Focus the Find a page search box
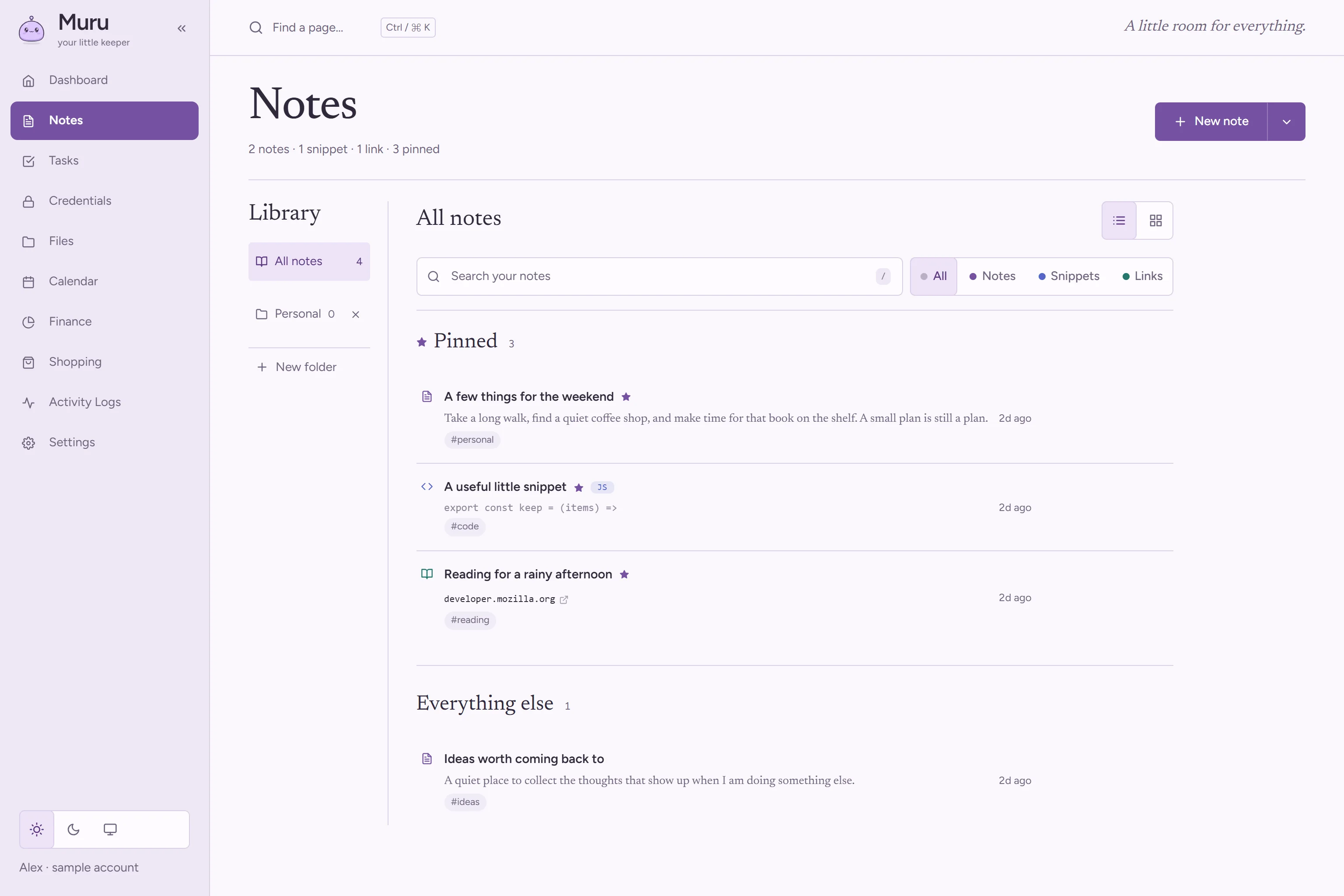 pos(342,28)
